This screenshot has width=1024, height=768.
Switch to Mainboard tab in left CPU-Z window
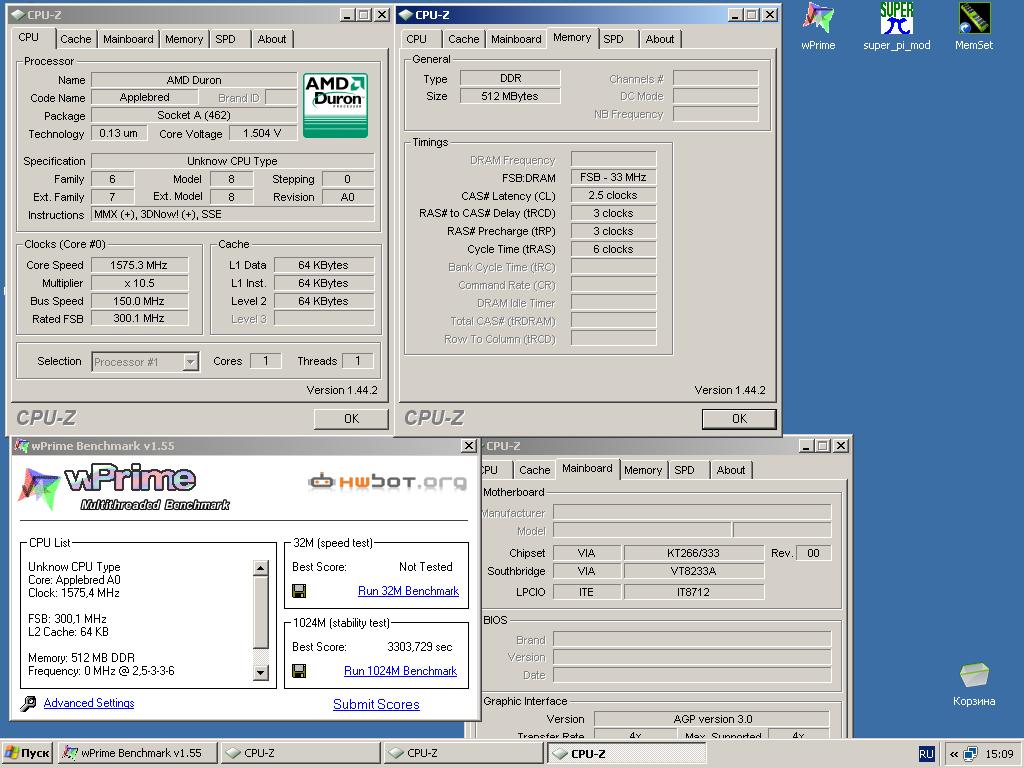pyautogui.click(x=128, y=39)
